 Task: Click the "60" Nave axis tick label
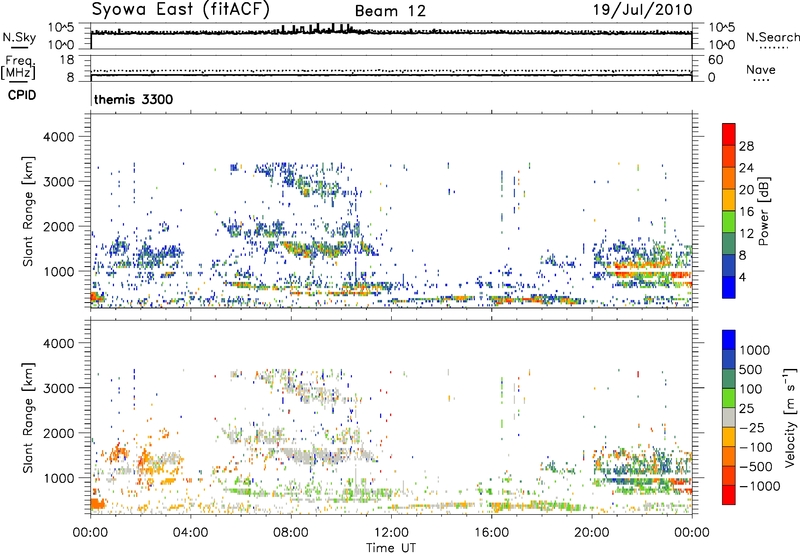(x=715, y=60)
